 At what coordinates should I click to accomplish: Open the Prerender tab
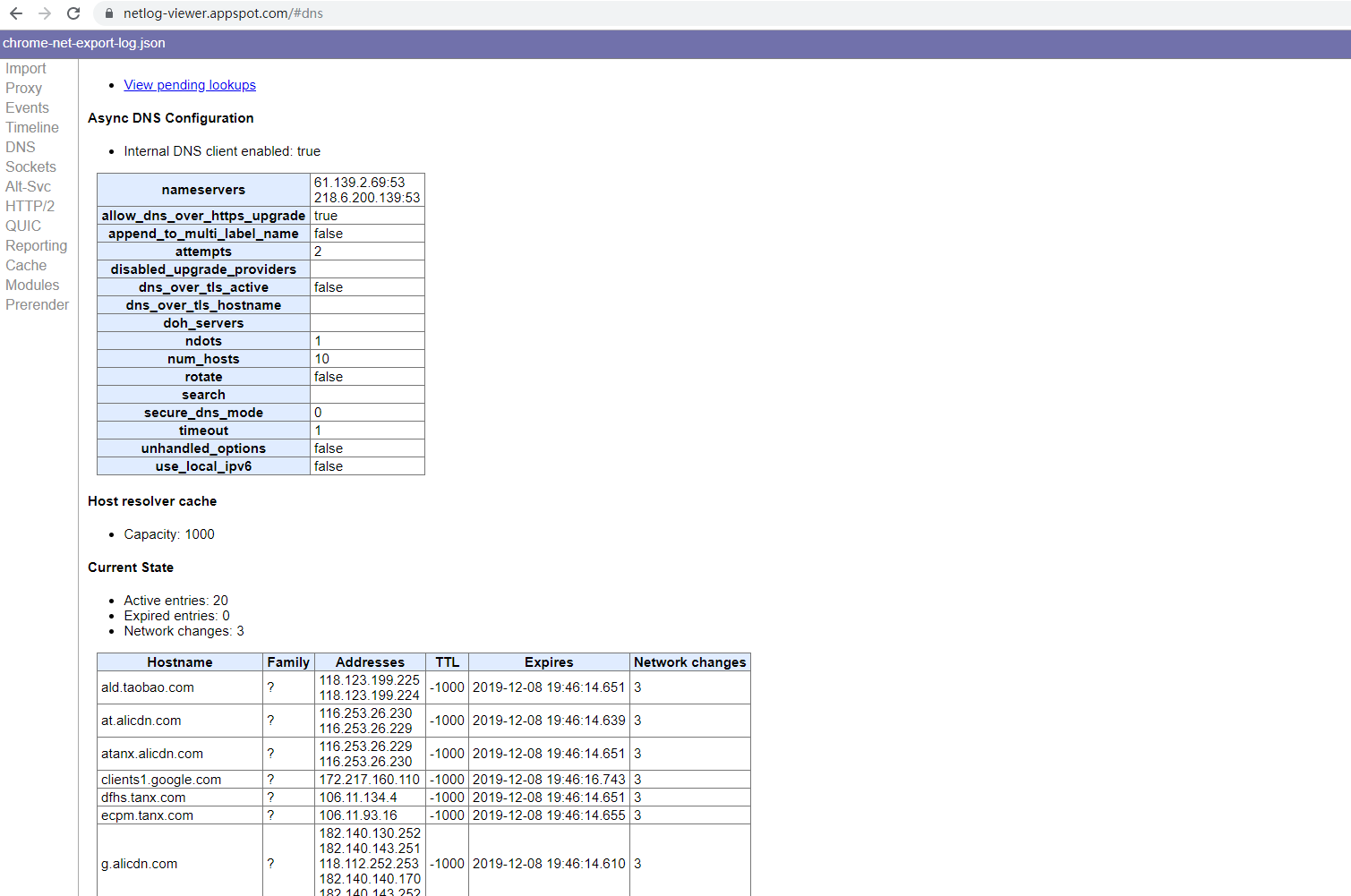pos(38,305)
